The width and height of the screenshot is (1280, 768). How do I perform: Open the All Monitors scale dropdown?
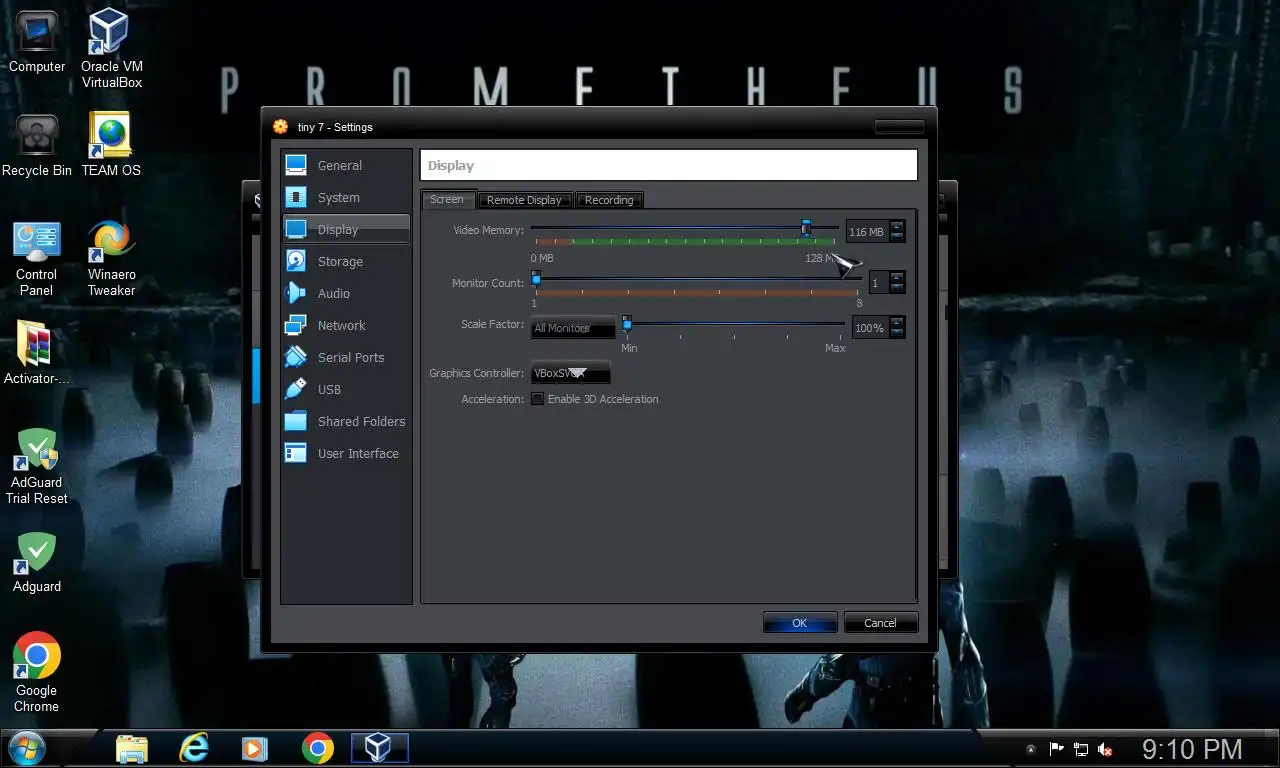point(574,328)
